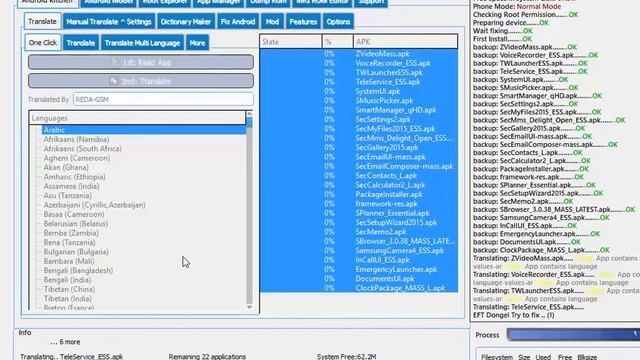Image resolution: width=640 pixels, height=360 pixels.
Task: Click the APK column header
Action: coord(406,42)
